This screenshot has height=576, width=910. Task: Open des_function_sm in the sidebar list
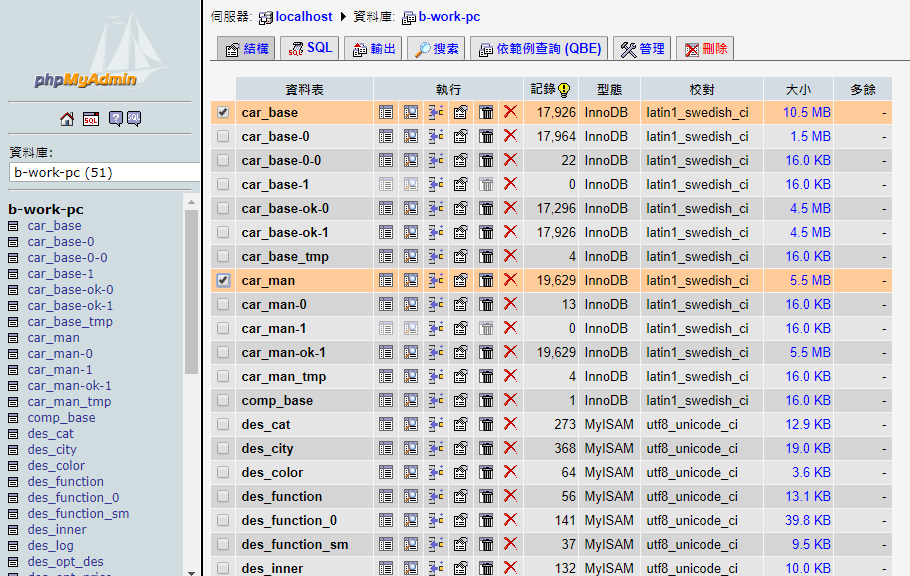coord(78,513)
